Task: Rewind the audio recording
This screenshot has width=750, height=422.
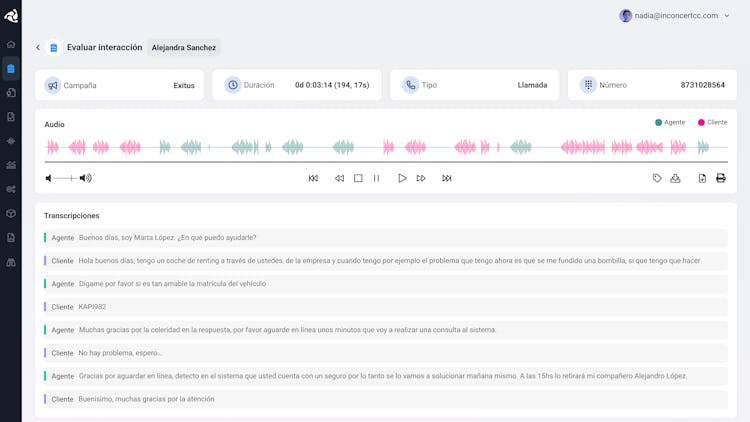Action: (339, 178)
